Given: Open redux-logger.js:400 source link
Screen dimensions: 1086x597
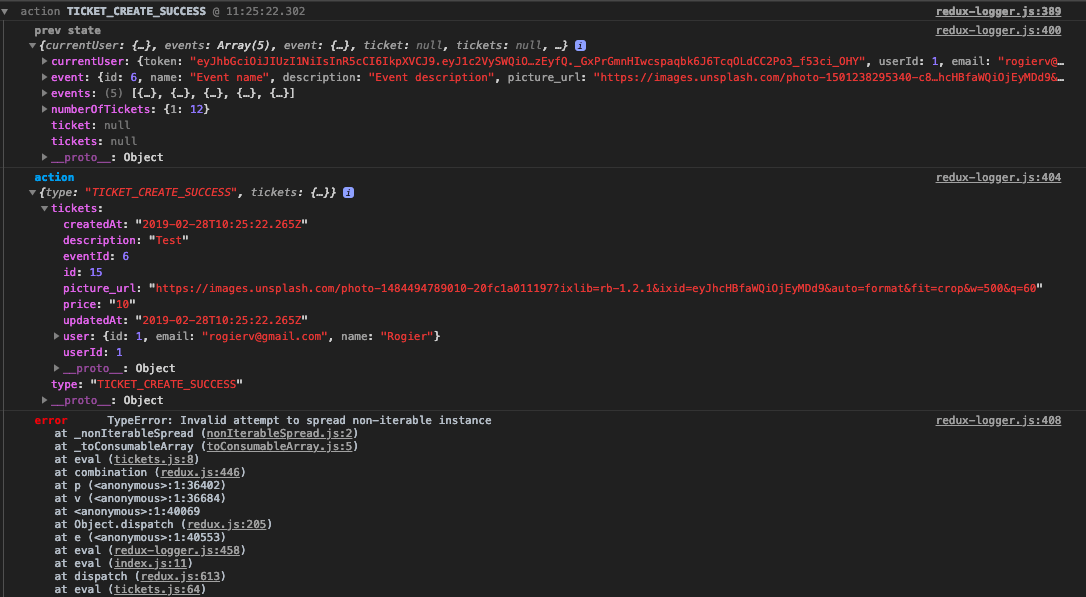Looking at the screenshot, I should pyautogui.click(x=998, y=30).
